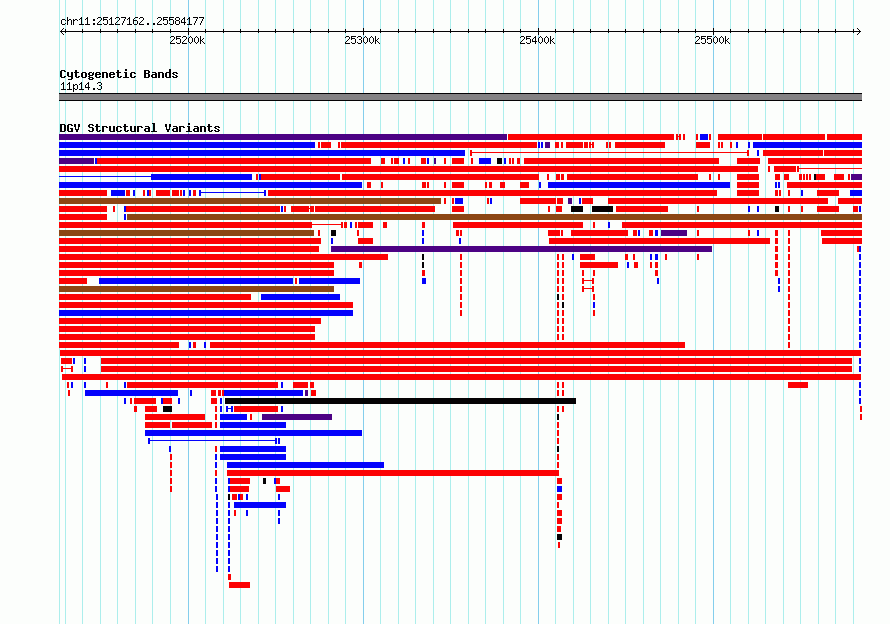890x624 pixels.
Task: Click the 25400k ruler label
Action: [537, 40]
